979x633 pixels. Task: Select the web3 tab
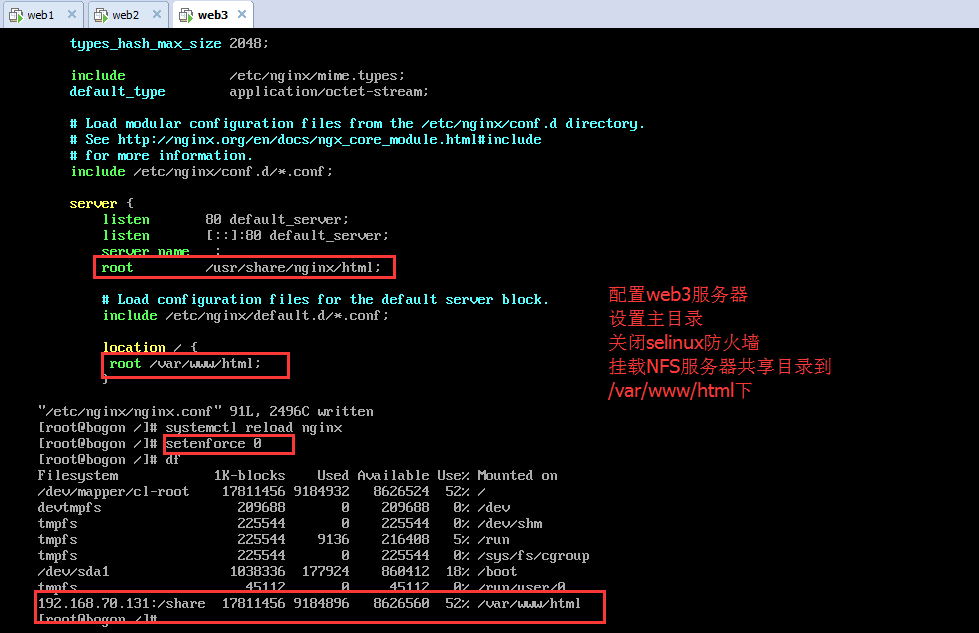212,14
